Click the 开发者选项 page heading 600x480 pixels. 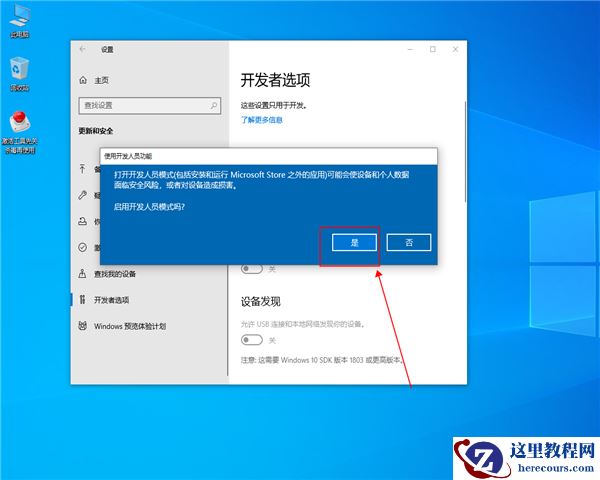pos(275,80)
